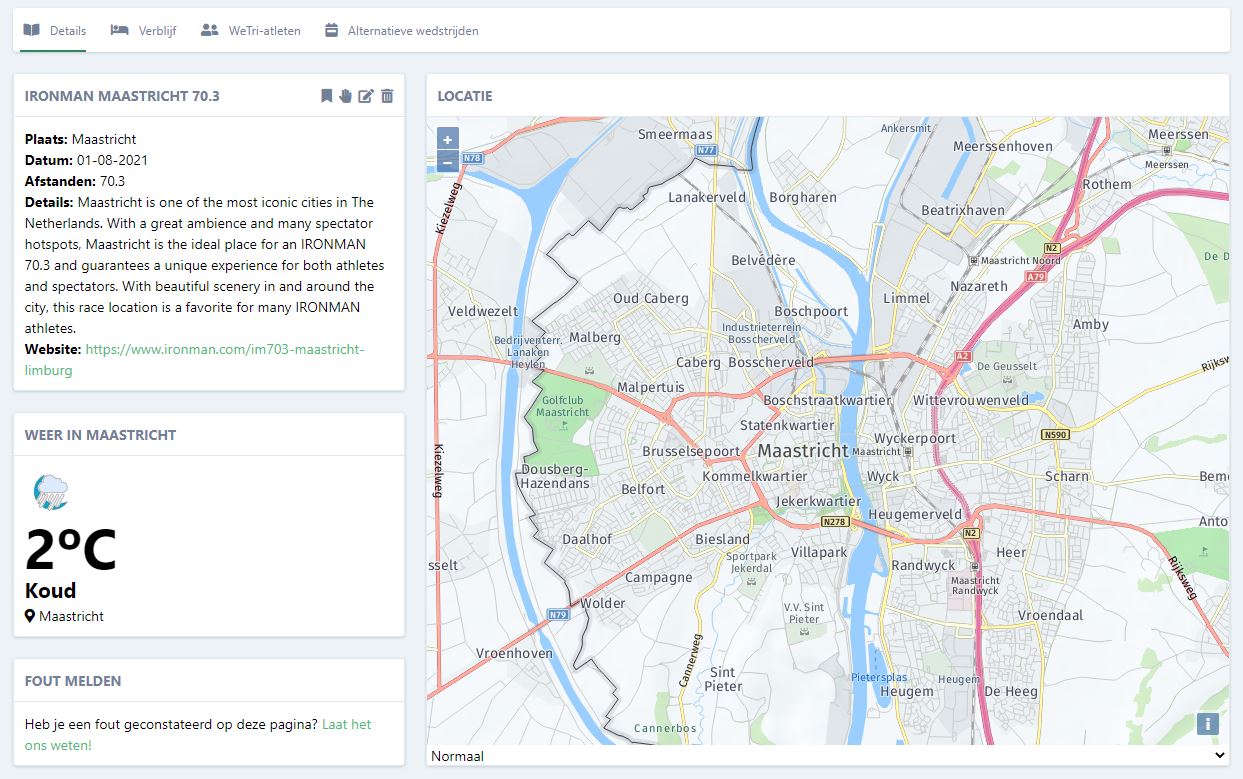Click the 'Laat het ons weten' link
Screen dimensions: 1243x779
click(346, 724)
